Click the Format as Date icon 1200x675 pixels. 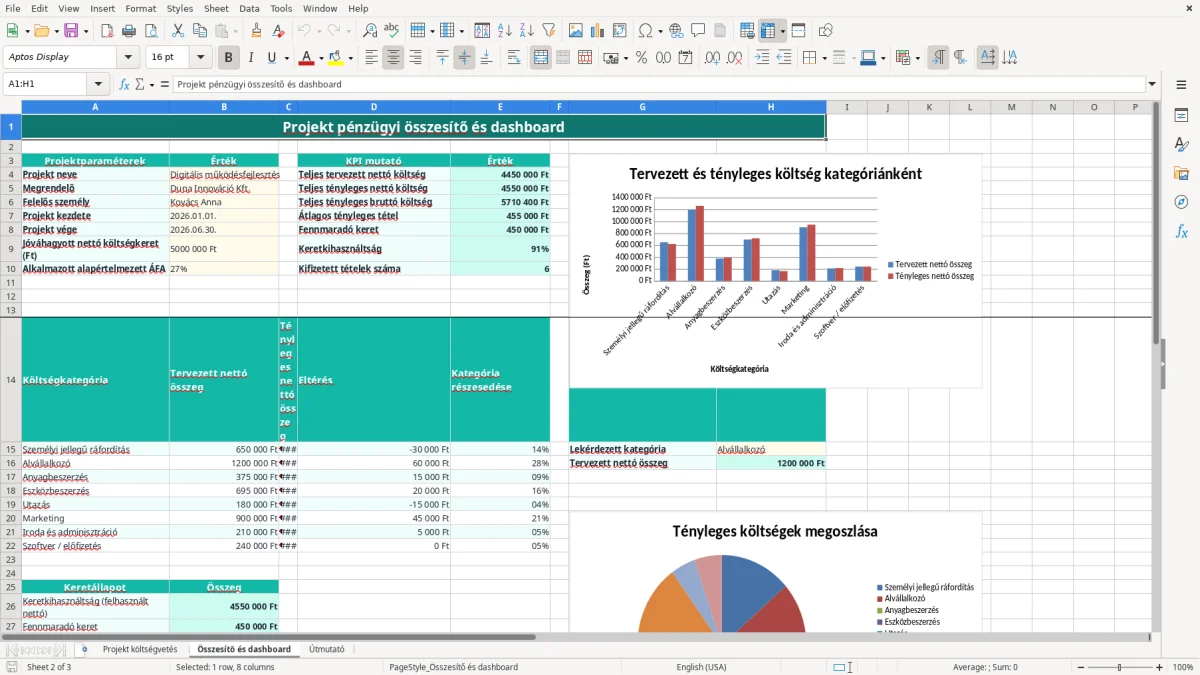pos(686,58)
